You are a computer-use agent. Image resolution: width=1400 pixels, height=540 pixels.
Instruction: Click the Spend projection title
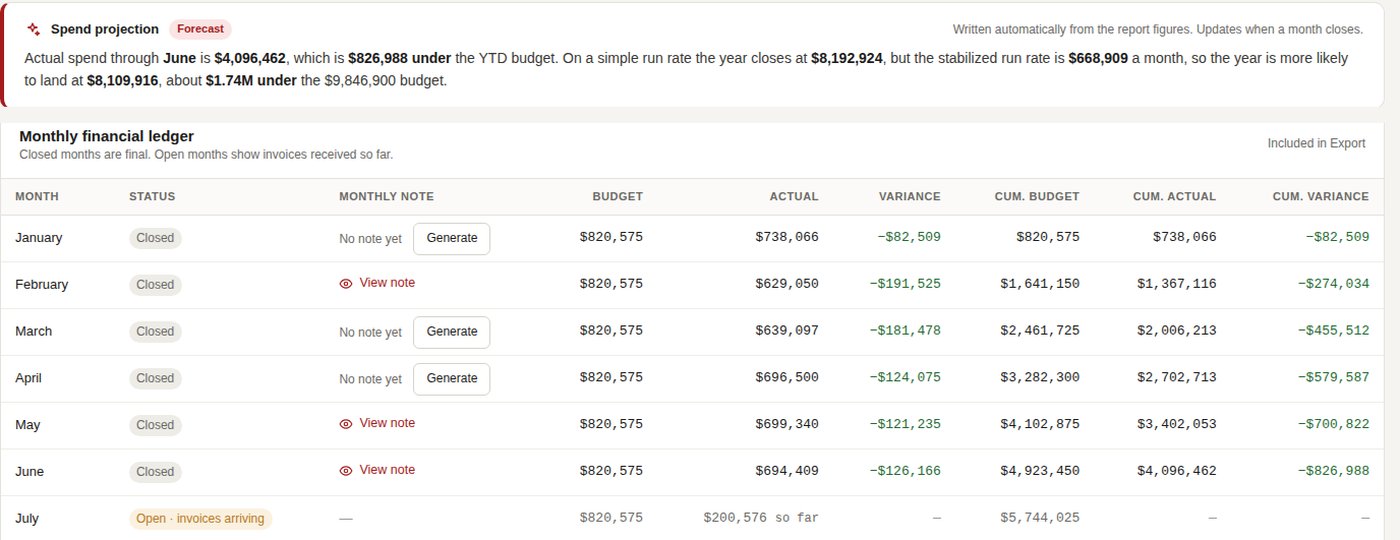(105, 29)
